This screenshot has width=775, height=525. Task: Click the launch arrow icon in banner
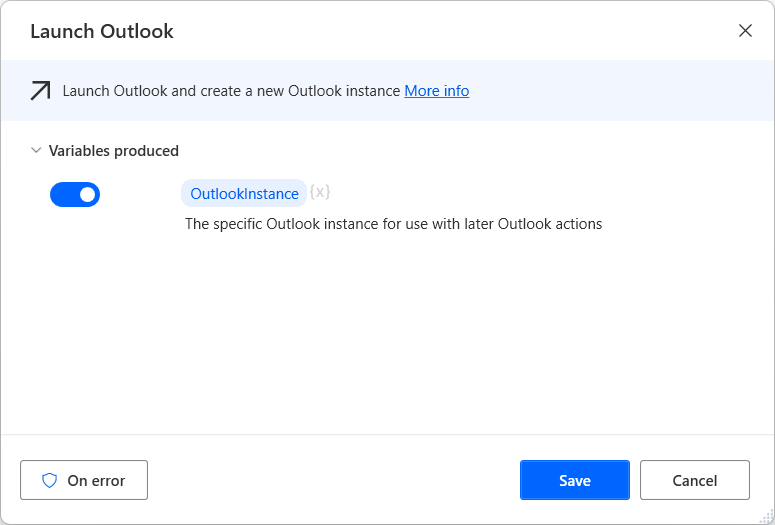pyautogui.click(x=40, y=91)
